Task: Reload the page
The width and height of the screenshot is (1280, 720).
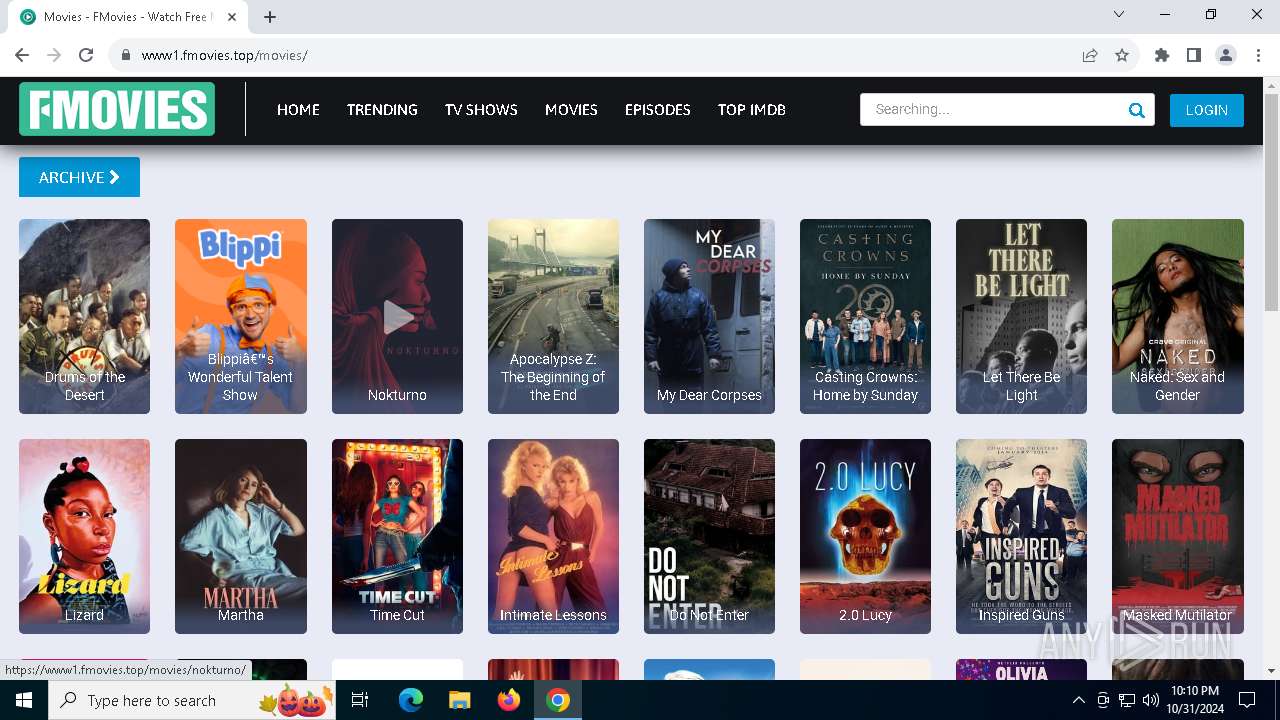Action: click(x=86, y=55)
